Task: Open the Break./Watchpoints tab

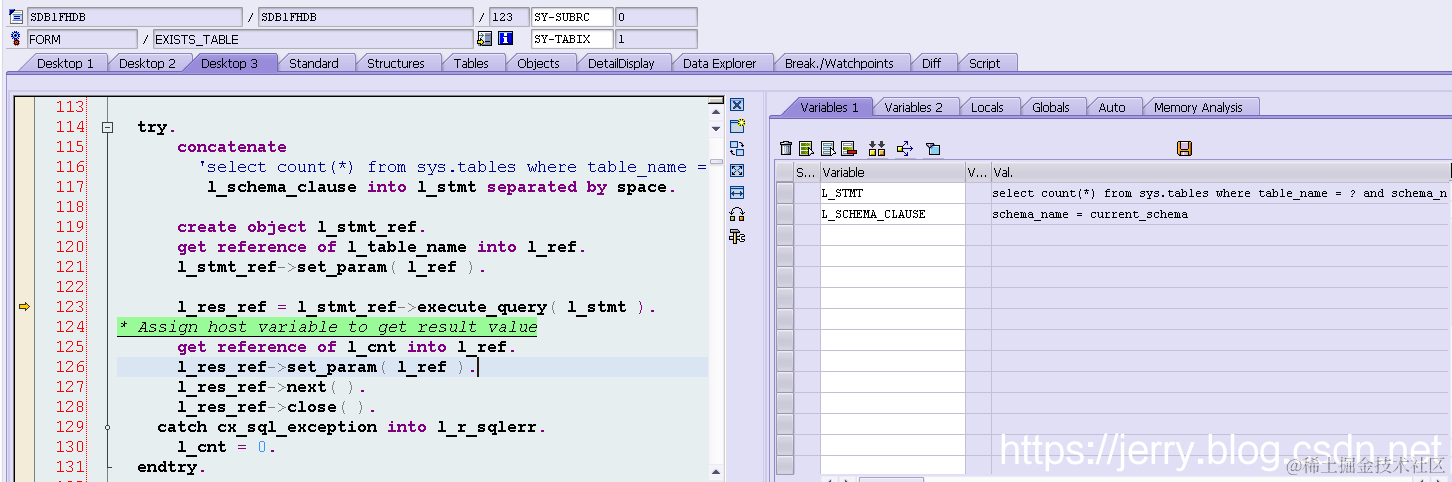Action: [839, 63]
